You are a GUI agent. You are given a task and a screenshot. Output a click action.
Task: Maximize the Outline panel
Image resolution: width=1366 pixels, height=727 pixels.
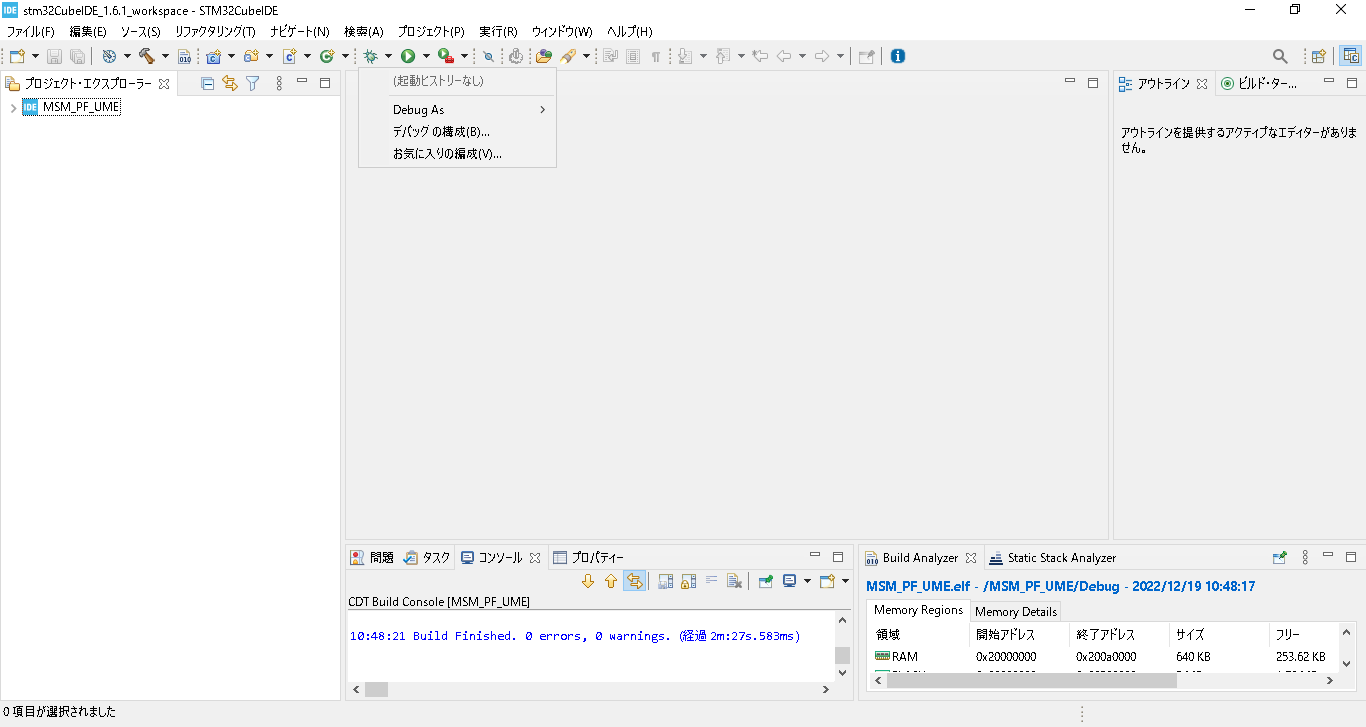click(x=1351, y=82)
